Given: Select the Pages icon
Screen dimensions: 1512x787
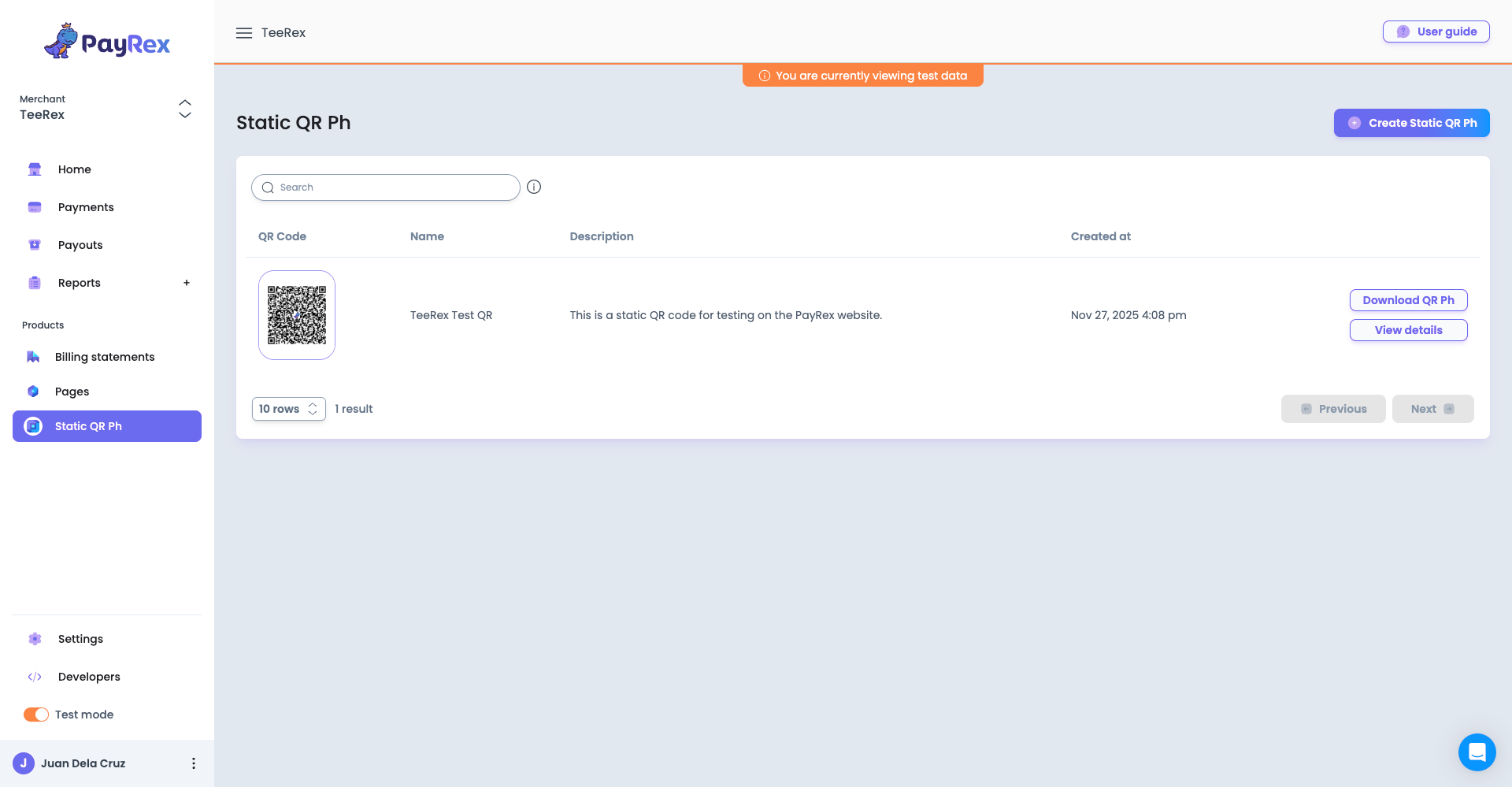Looking at the screenshot, I should coord(32,391).
